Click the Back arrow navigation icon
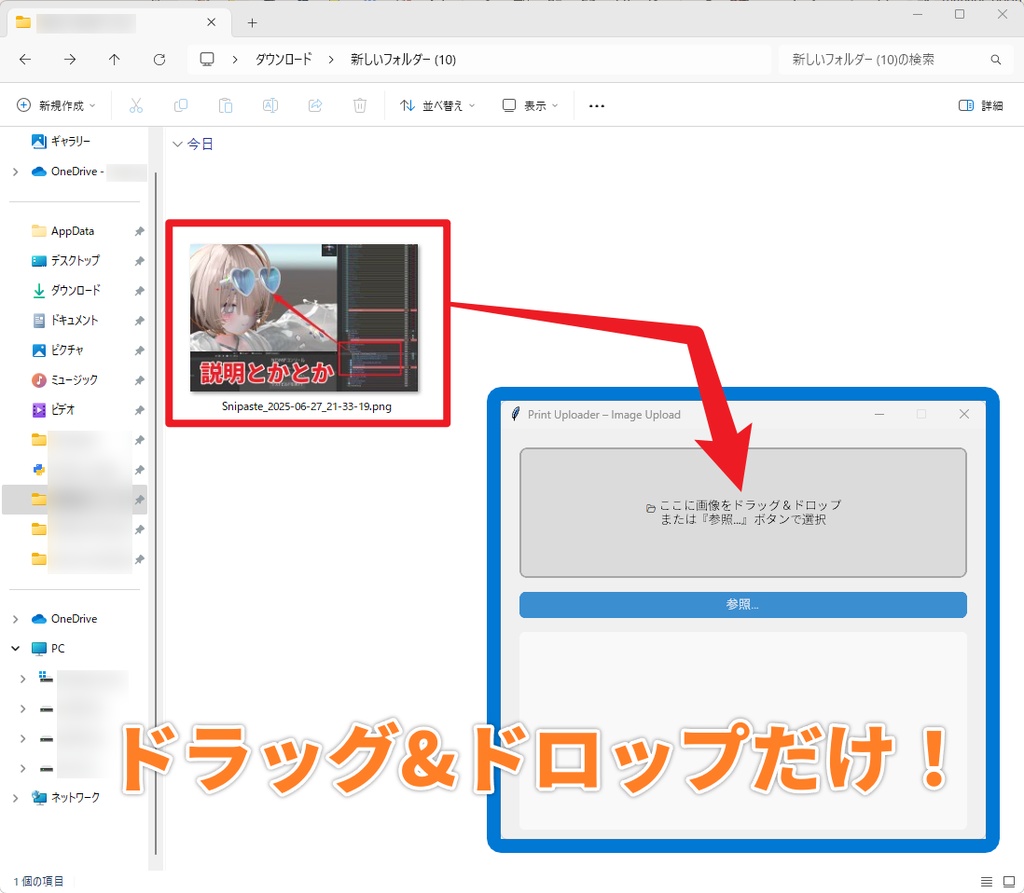The width and height of the screenshot is (1024, 893). click(24, 59)
